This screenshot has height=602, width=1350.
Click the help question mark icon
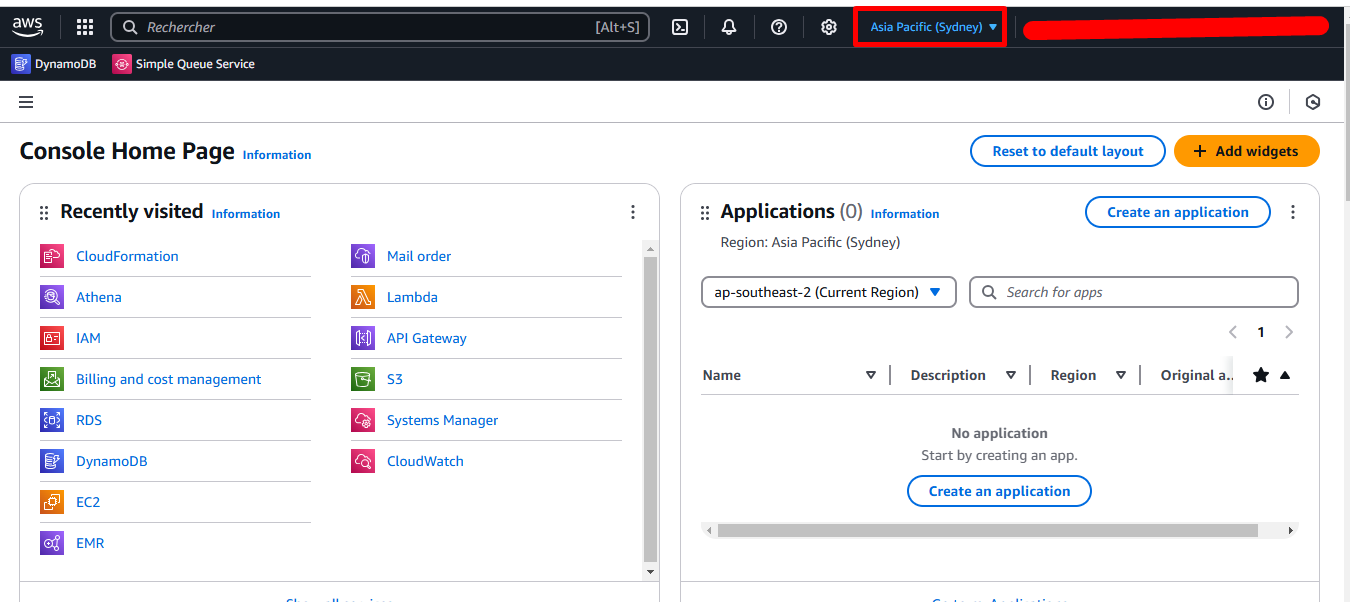pos(779,27)
